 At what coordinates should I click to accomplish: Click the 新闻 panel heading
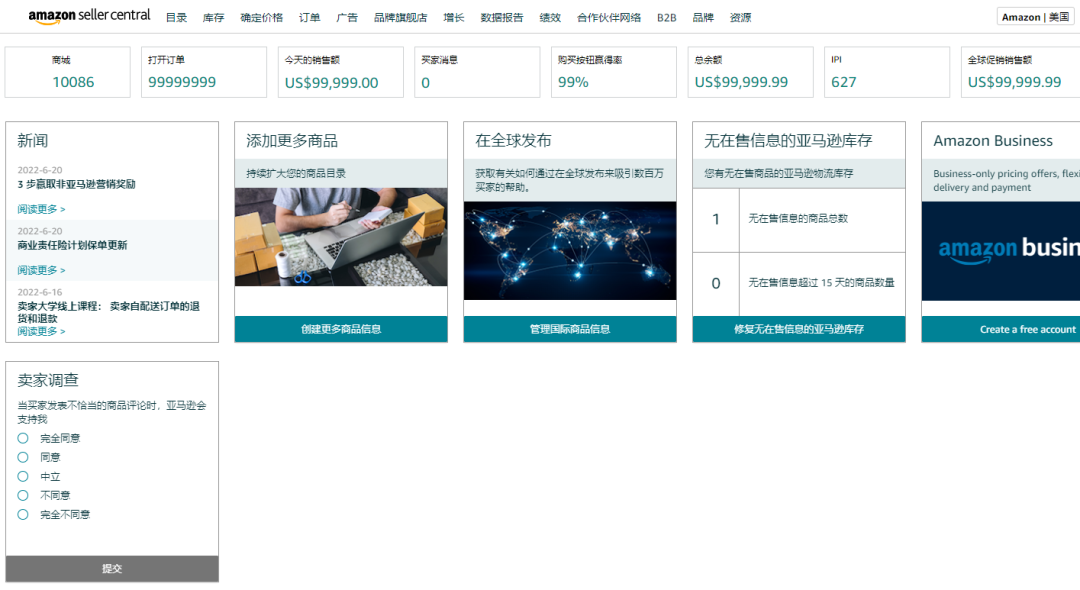pyautogui.click(x=32, y=140)
